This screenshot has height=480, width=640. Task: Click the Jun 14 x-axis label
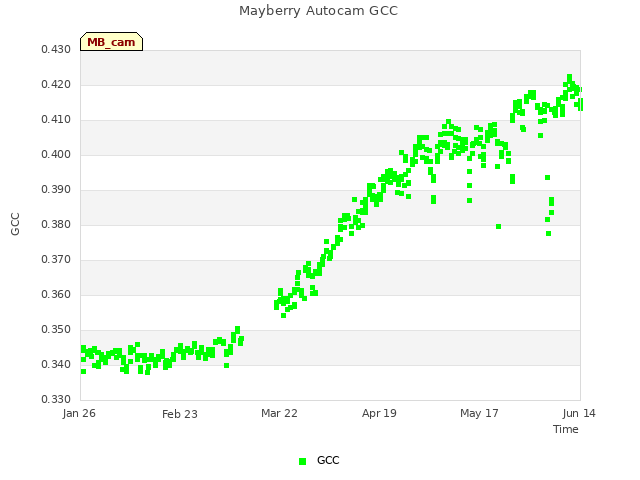click(x=579, y=413)
